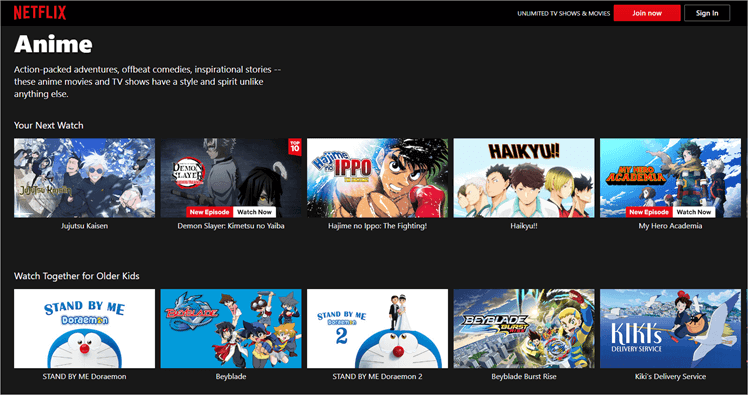Open the My Hero Academia thumbnail
This screenshot has height=395, width=748.
(x=670, y=178)
